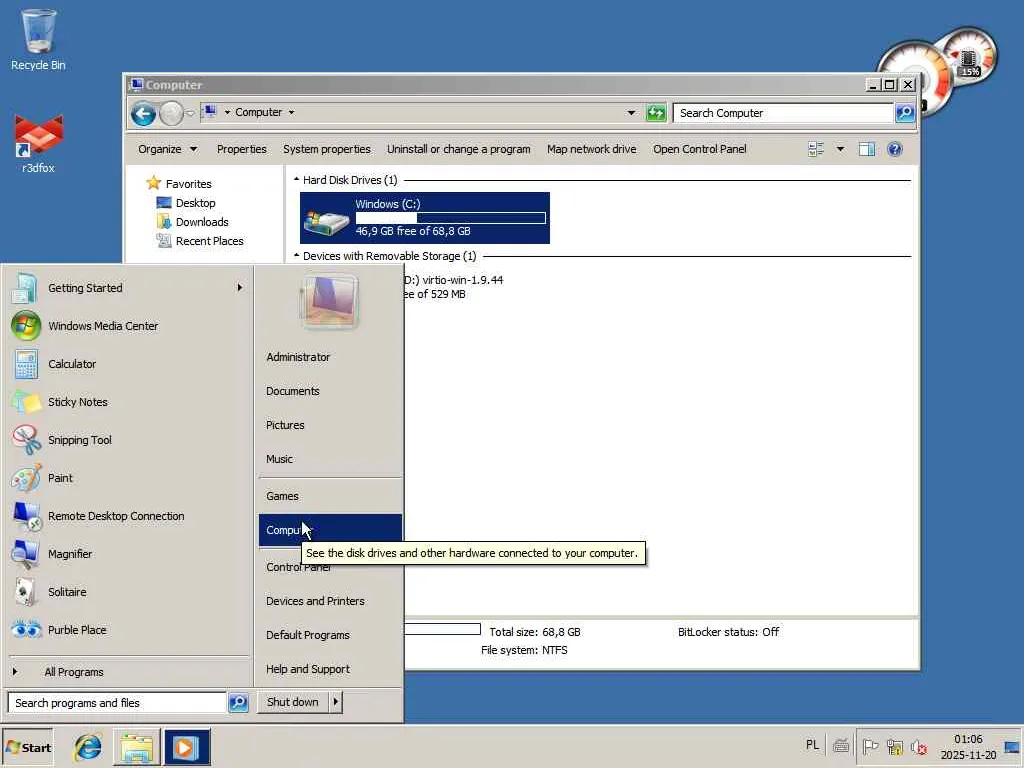Open Windows Media Player taskbar icon
Viewport: 1024px width, 768px height.
(187, 747)
